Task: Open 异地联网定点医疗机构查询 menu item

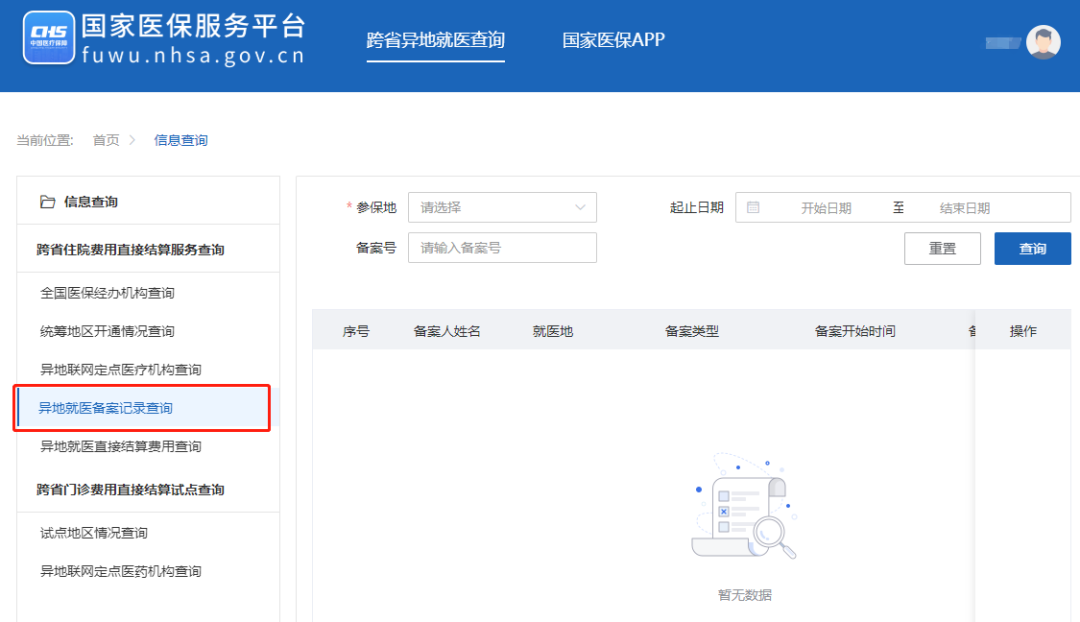Action: click(x=120, y=370)
